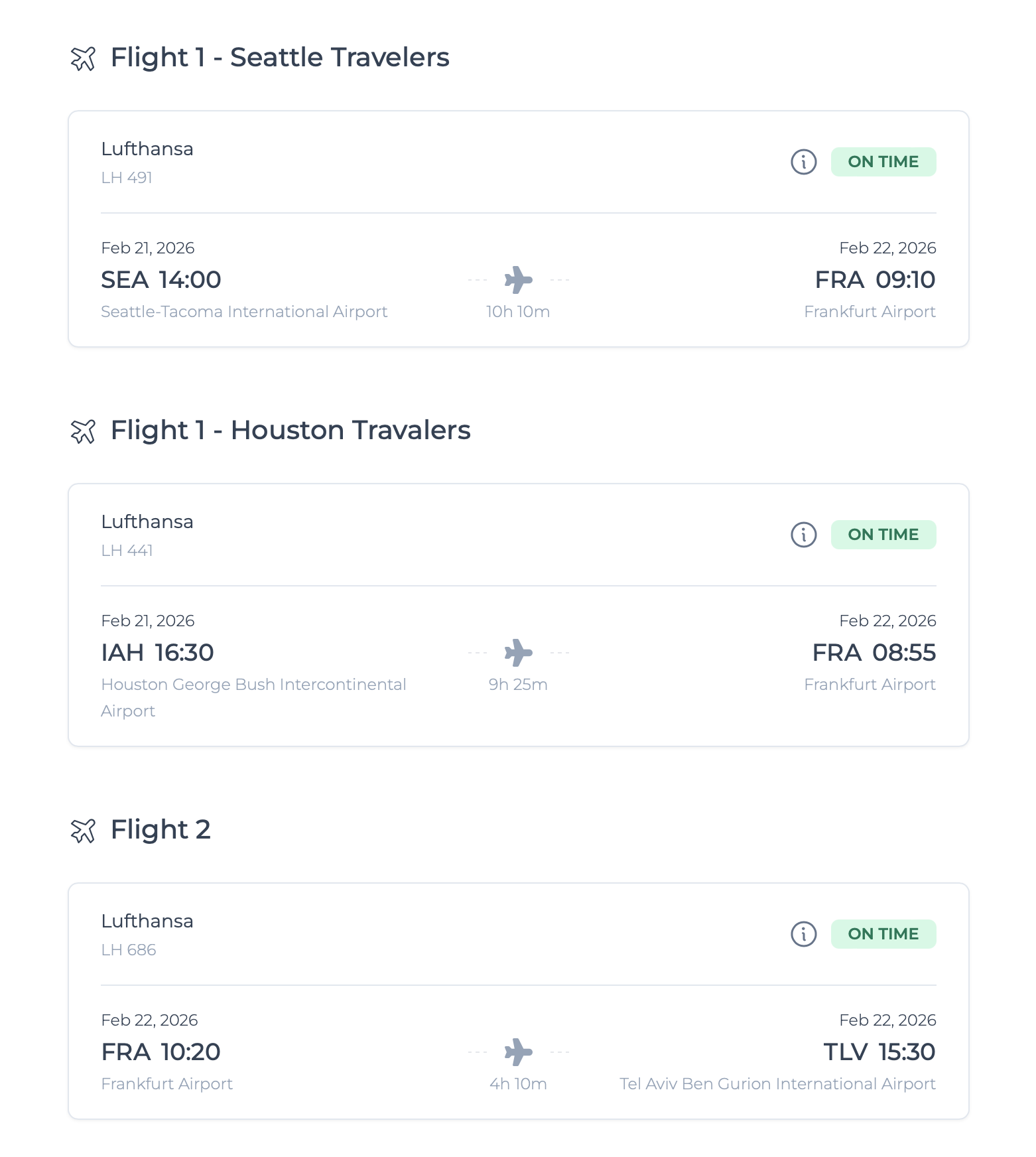Viewport: 1036px width, 1157px height.
Task: Click the Flight 1 - Seattle Travelers heading
Action: click(x=280, y=58)
